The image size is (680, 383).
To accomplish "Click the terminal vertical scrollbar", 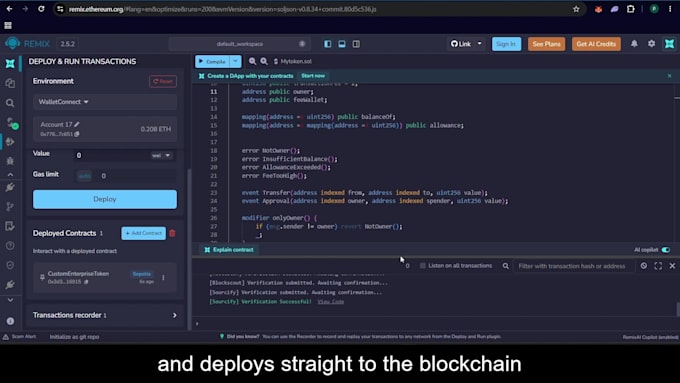I will tap(677, 309).
